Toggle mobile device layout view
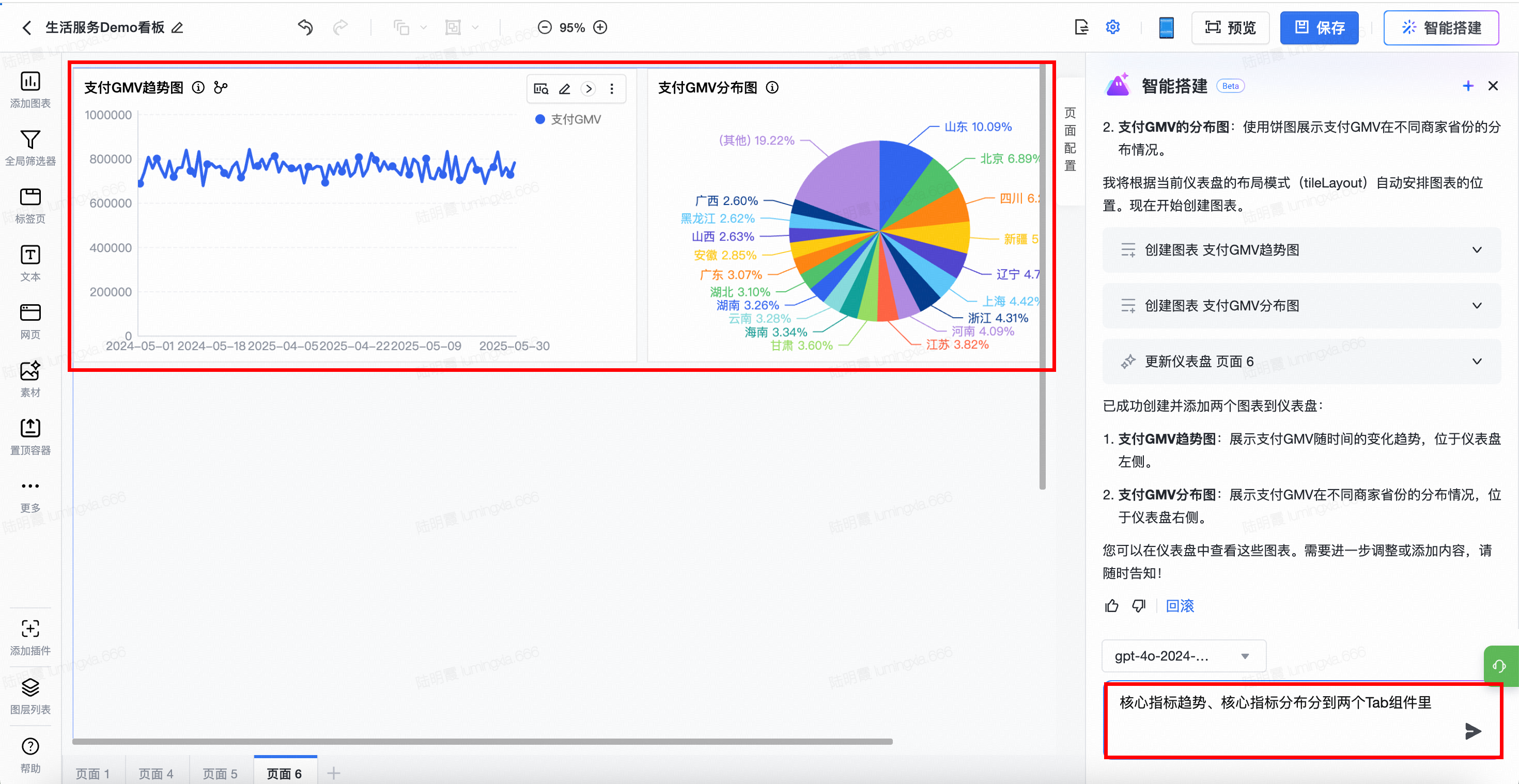Screen dimensions: 1519x784 pyautogui.click(x=1166, y=28)
